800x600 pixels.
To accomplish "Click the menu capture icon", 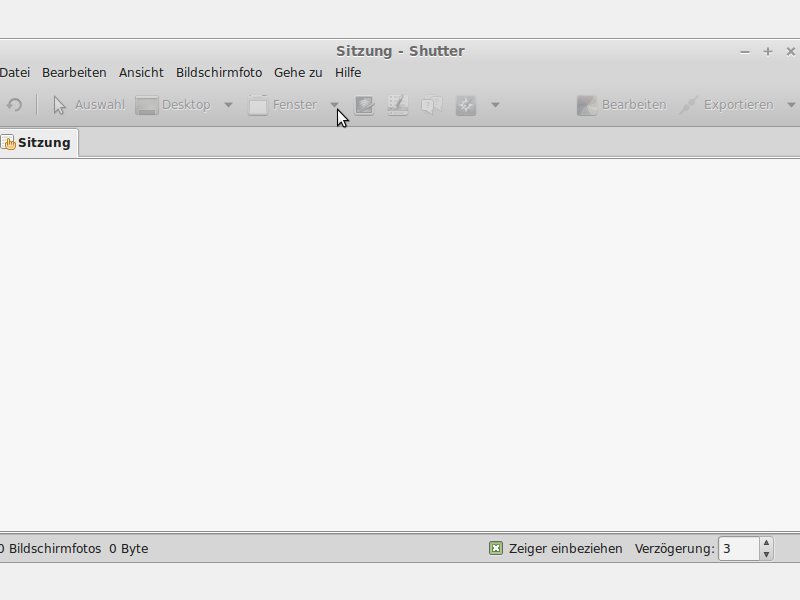I will (397, 105).
